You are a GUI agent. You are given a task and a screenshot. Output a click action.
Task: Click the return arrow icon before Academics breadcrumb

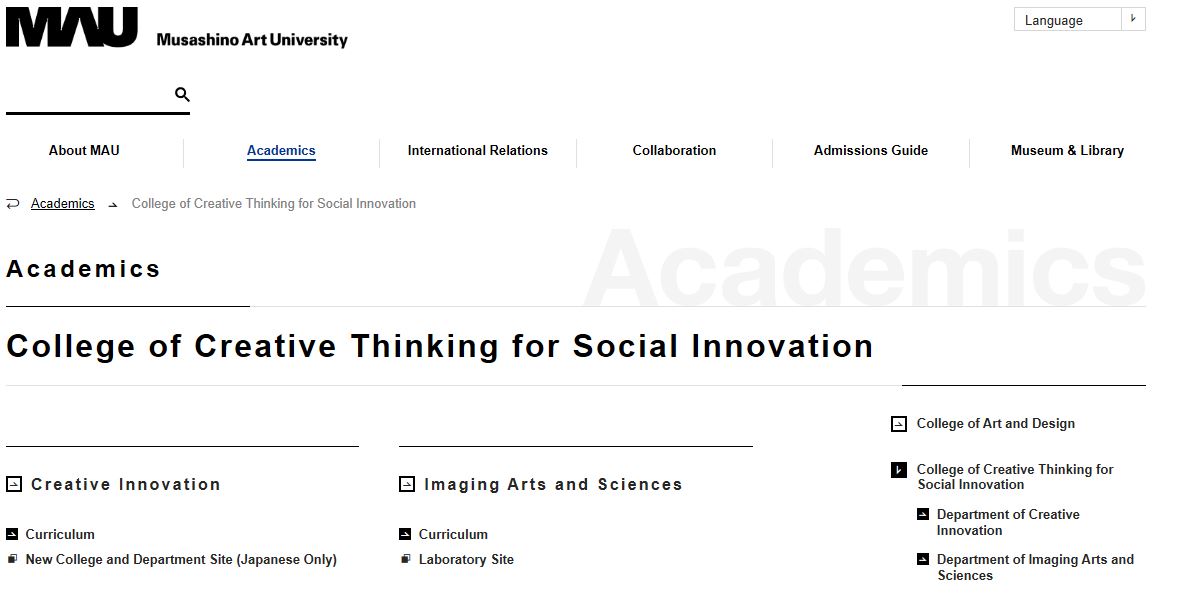(x=13, y=204)
